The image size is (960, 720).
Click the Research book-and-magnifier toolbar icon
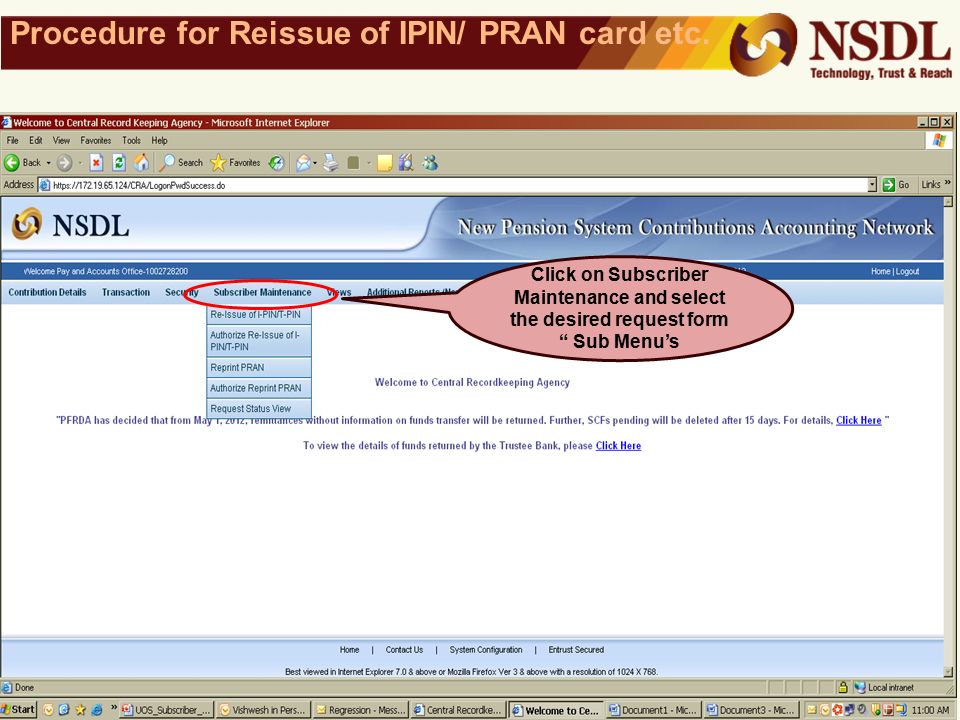coord(405,163)
